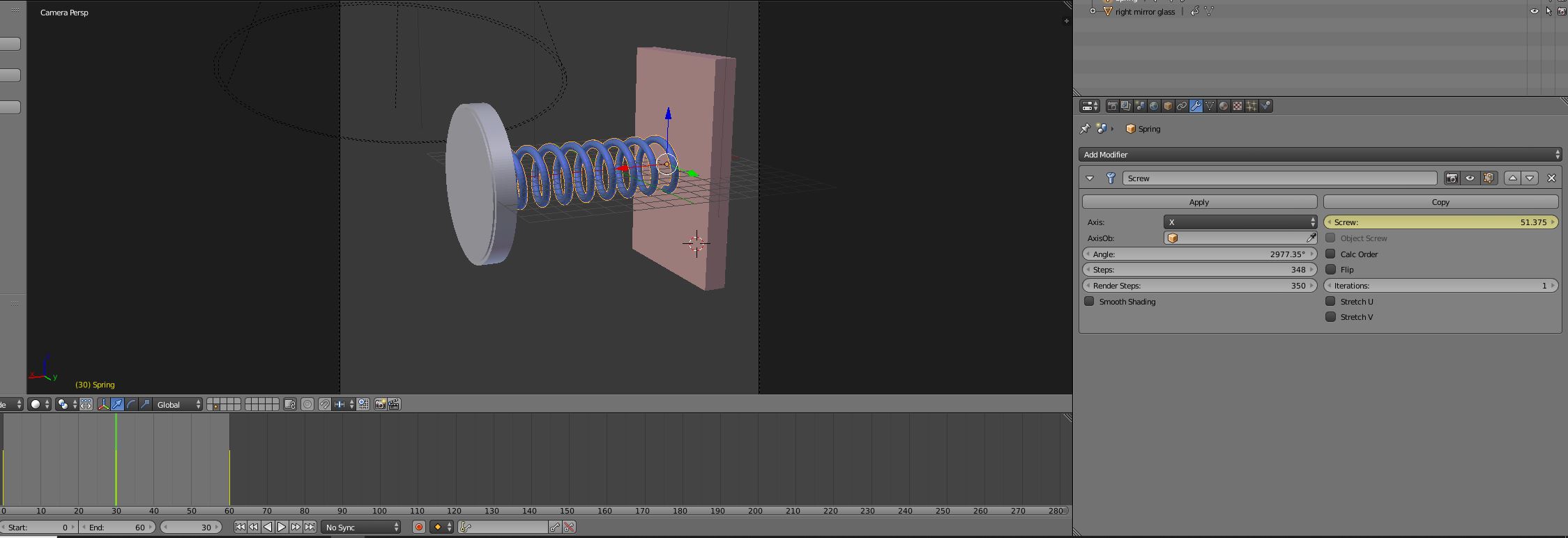1568x538 pixels.
Task: Open the No Sync playback dropdown
Action: [361, 527]
